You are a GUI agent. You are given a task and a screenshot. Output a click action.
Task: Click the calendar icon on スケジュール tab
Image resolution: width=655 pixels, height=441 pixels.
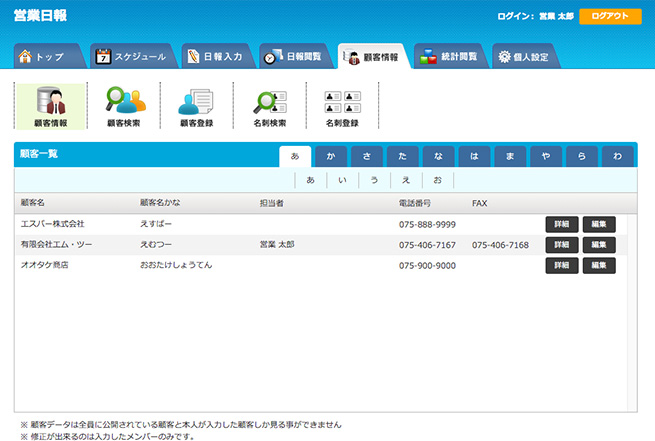pos(103,56)
